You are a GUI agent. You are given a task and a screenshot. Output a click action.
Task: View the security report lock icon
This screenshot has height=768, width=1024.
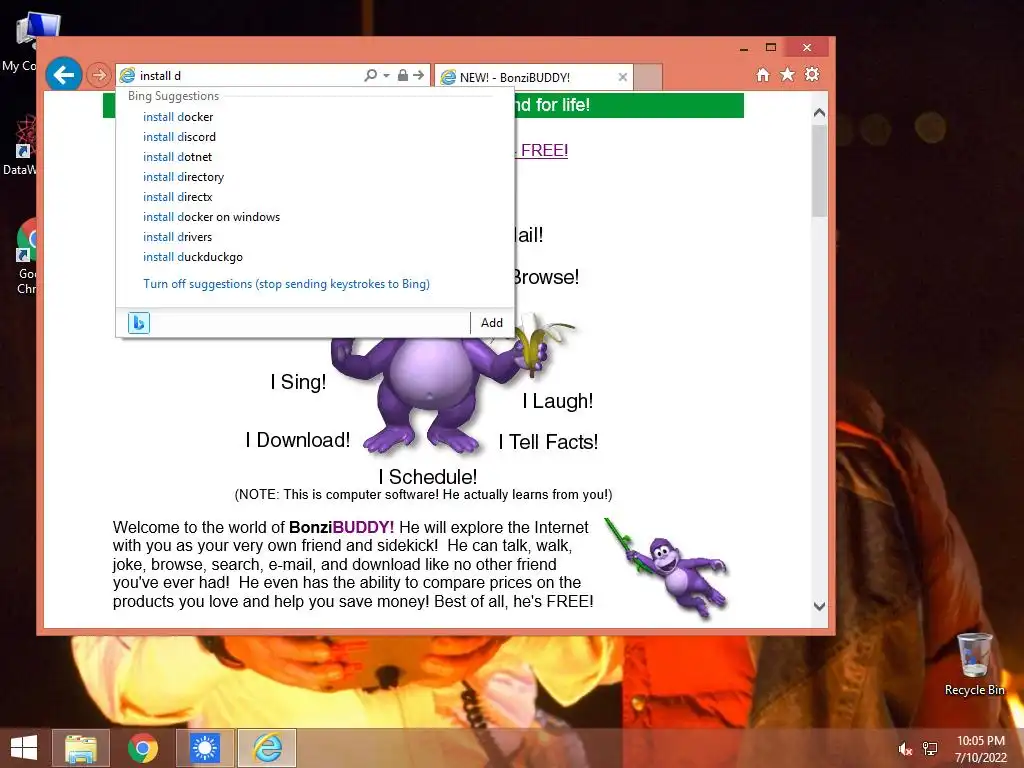(403, 75)
